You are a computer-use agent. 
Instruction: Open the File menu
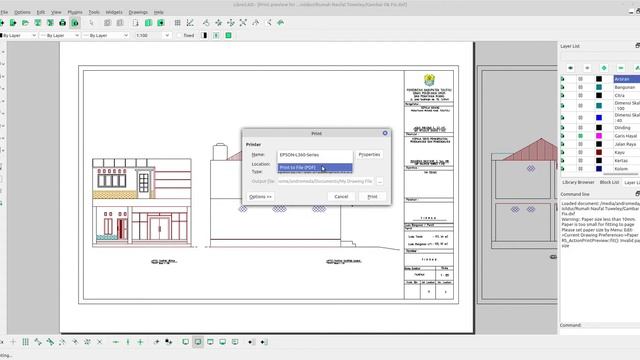[4, 12]
